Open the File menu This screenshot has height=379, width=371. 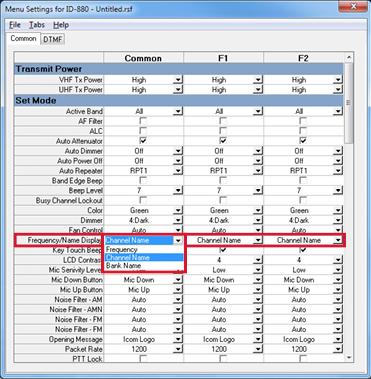click(15, 25)
